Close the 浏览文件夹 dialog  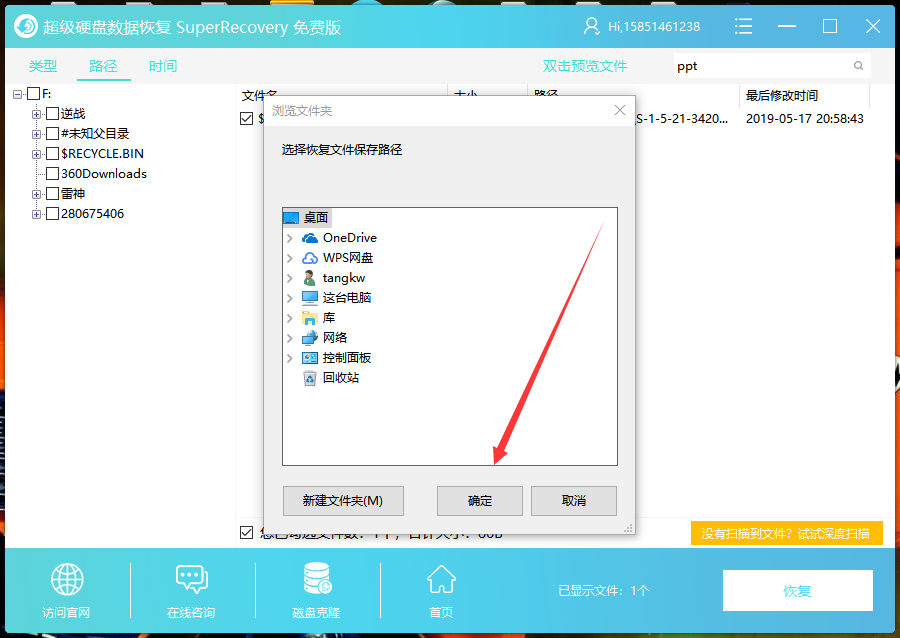620,110
